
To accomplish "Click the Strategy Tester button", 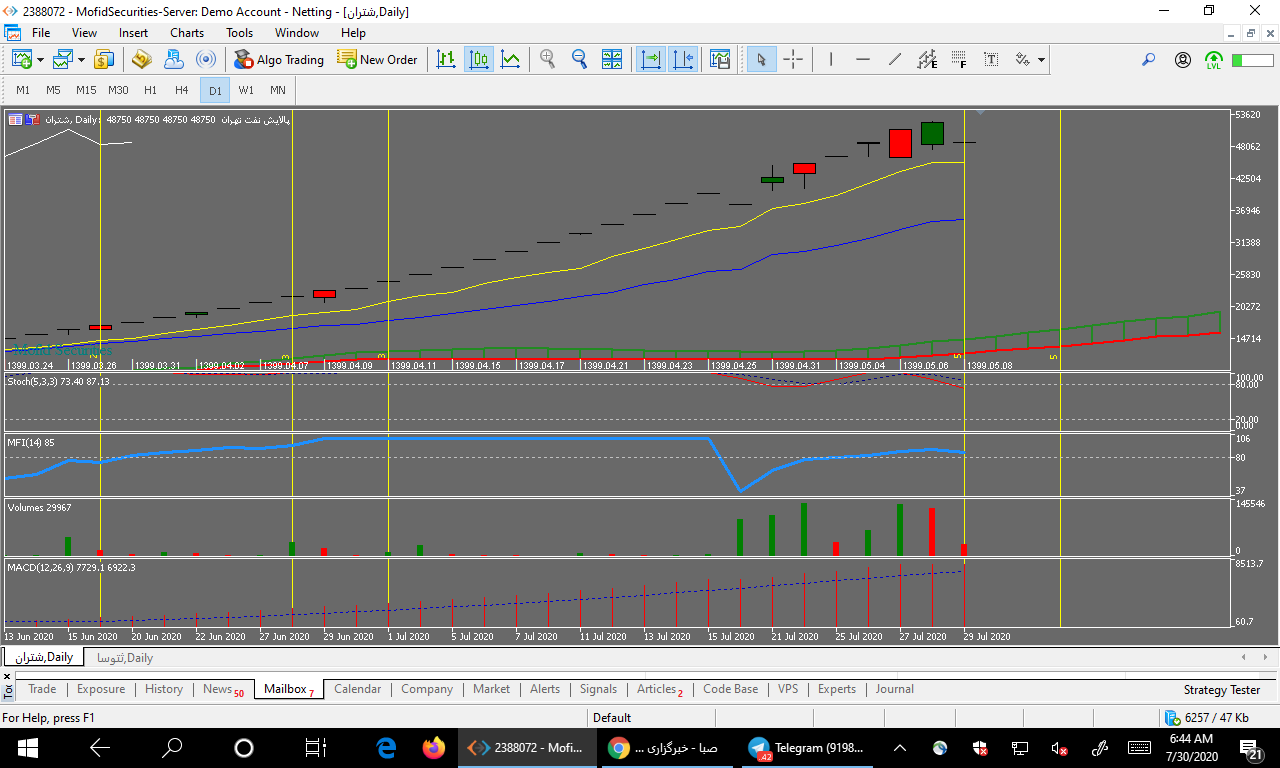I will tap(1222, 690).
